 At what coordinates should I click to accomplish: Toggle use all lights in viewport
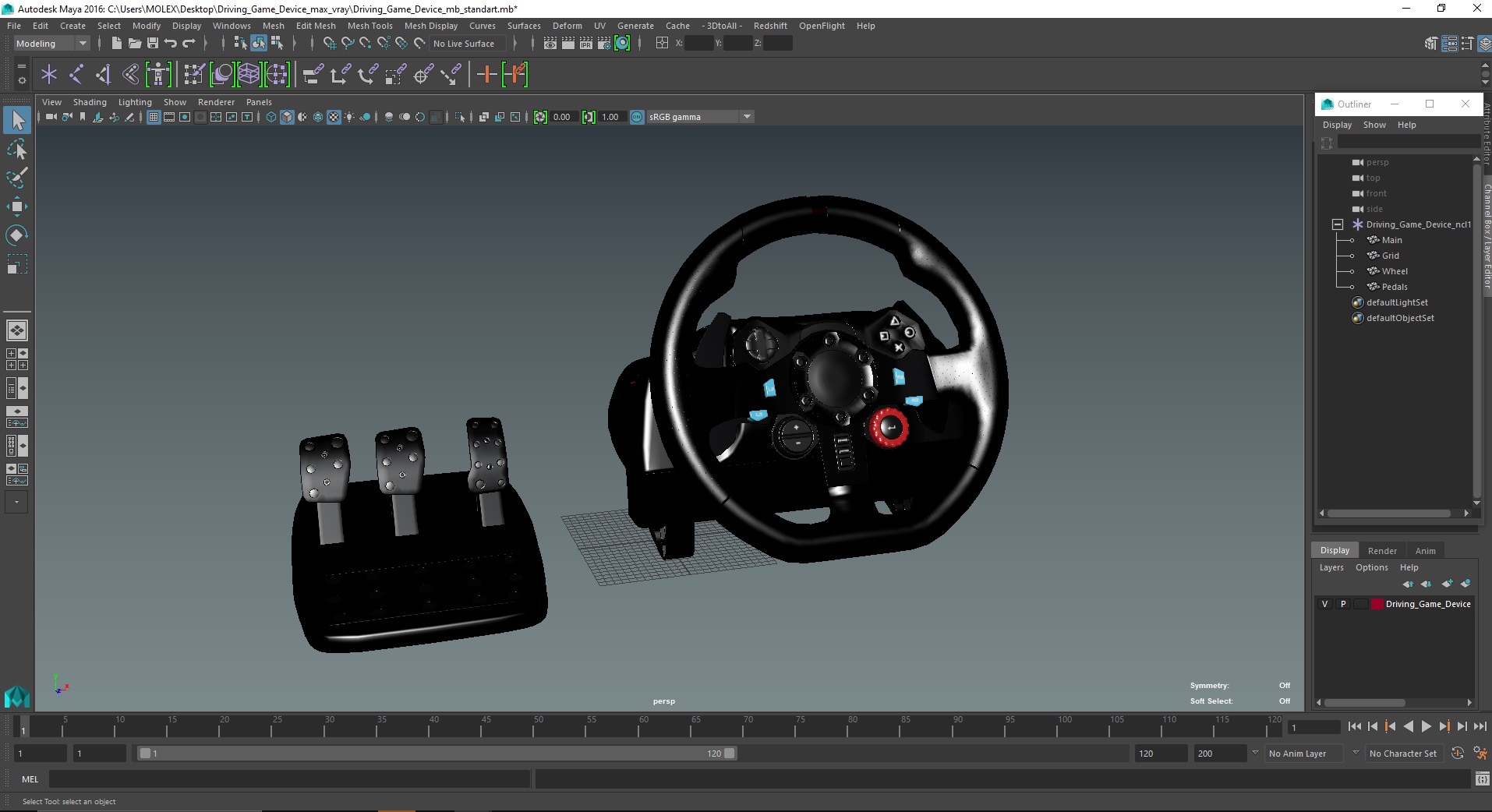pyautogui.click(x=349, y=117)
